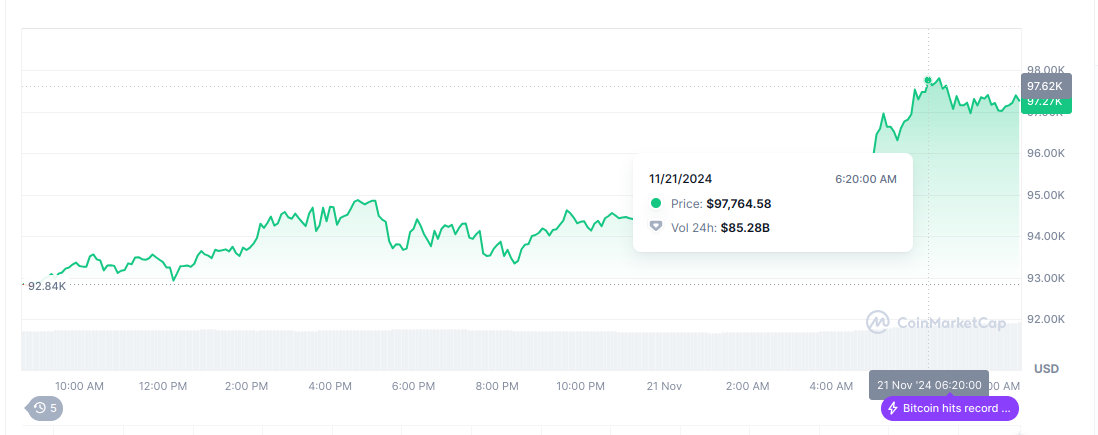The height and width of the screenshot is (435, 1098).
Task: Click the lightning bolt icon in purple tag
Action: click(893, 408)
